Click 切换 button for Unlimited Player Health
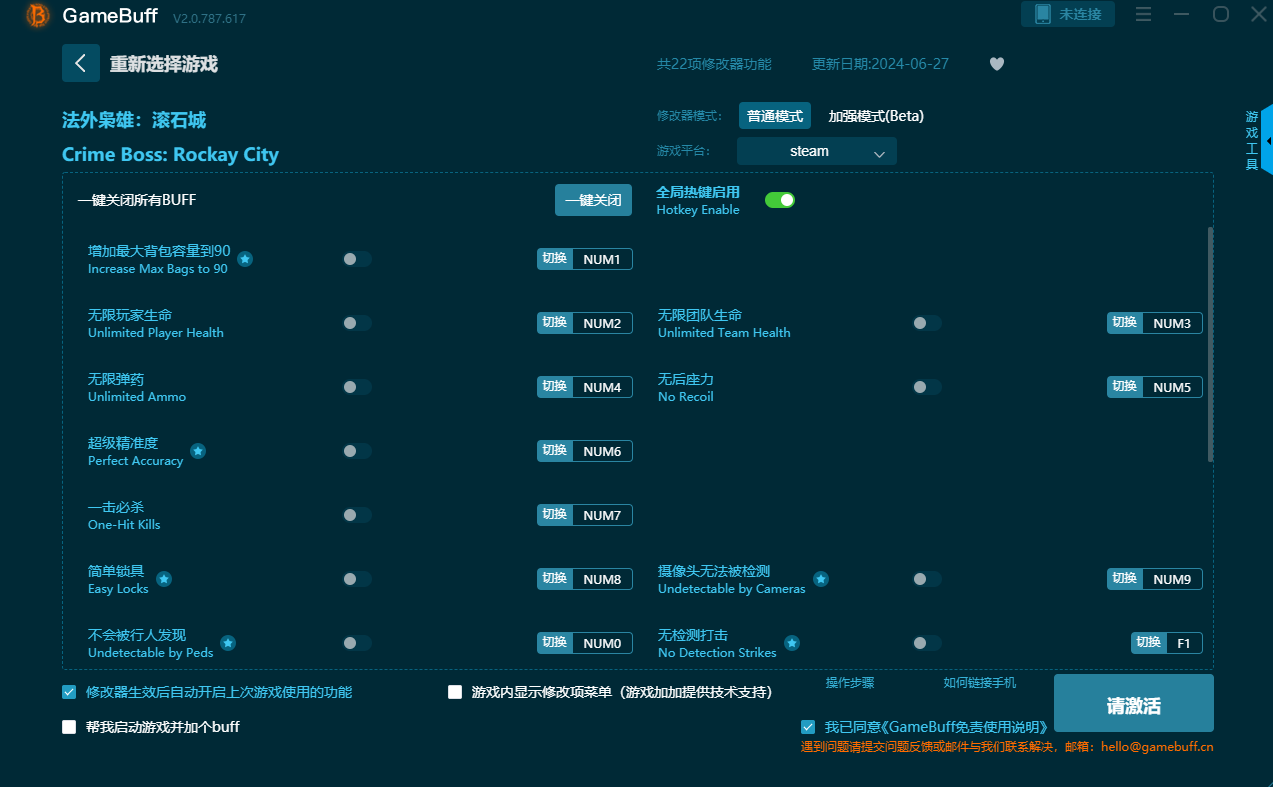 (555, 323)
